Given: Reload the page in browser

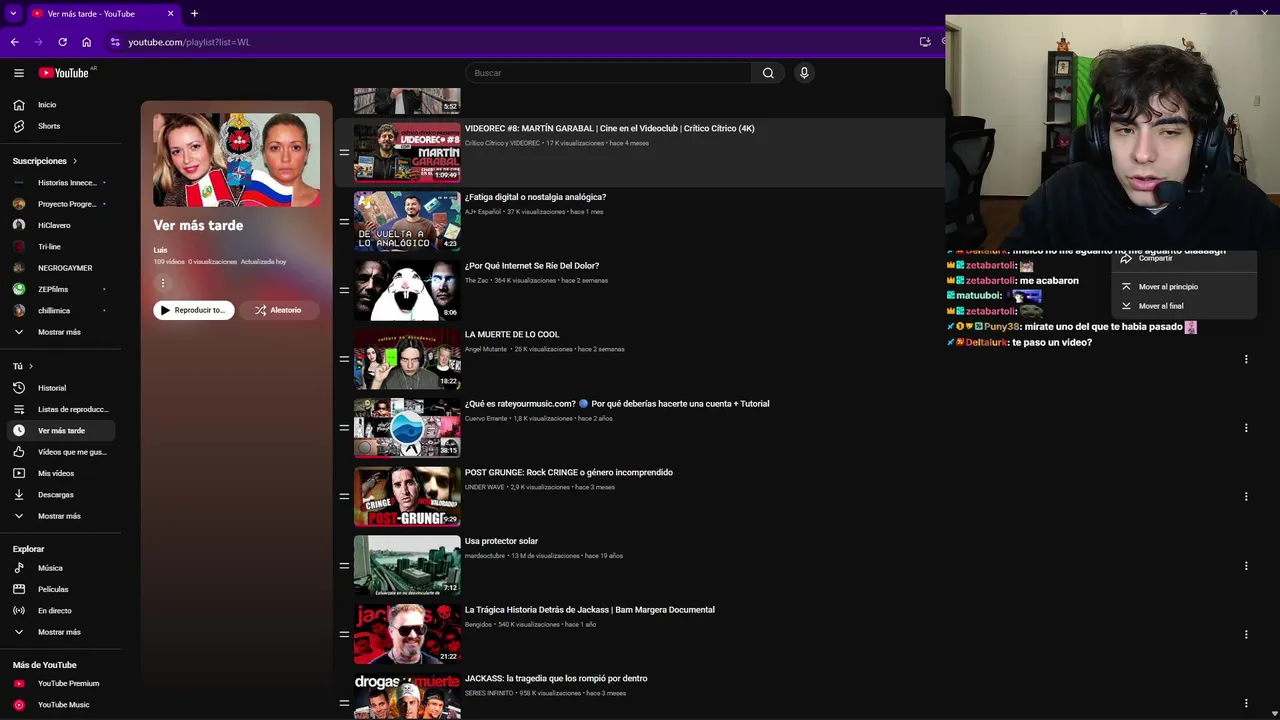Looking at the screenshot, I should click(x=62, y=42).
